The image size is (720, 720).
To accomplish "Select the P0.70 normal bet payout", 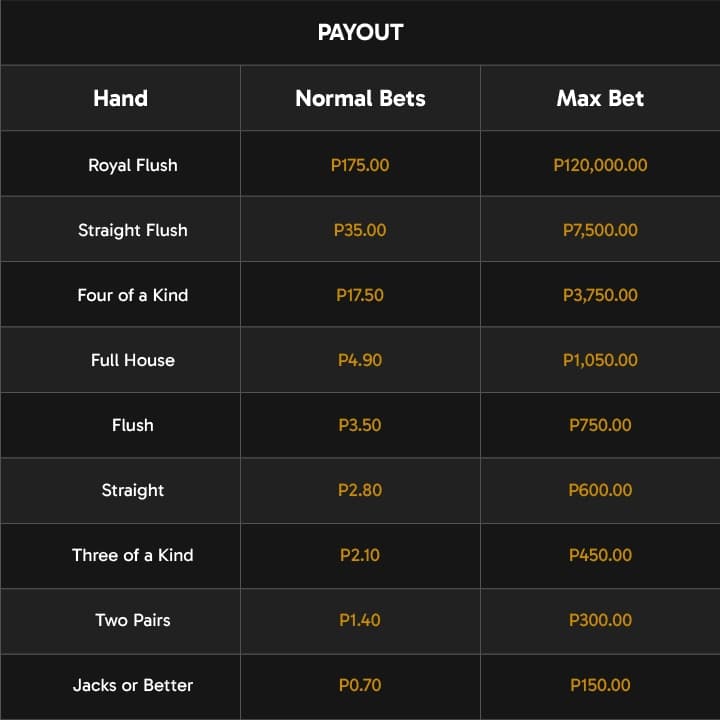I will [360, 686].
